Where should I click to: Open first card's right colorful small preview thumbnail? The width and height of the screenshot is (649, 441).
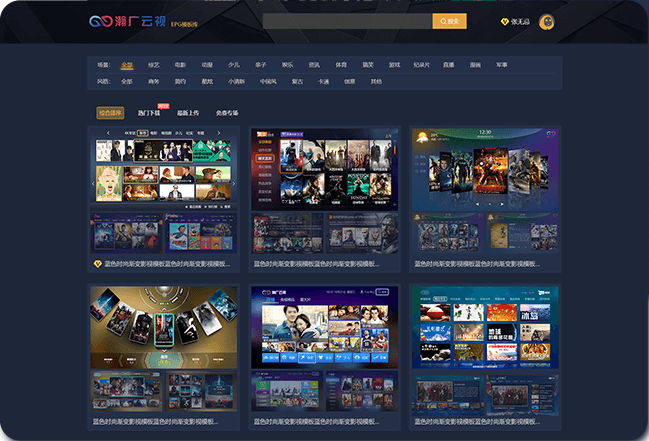(201, 233)
